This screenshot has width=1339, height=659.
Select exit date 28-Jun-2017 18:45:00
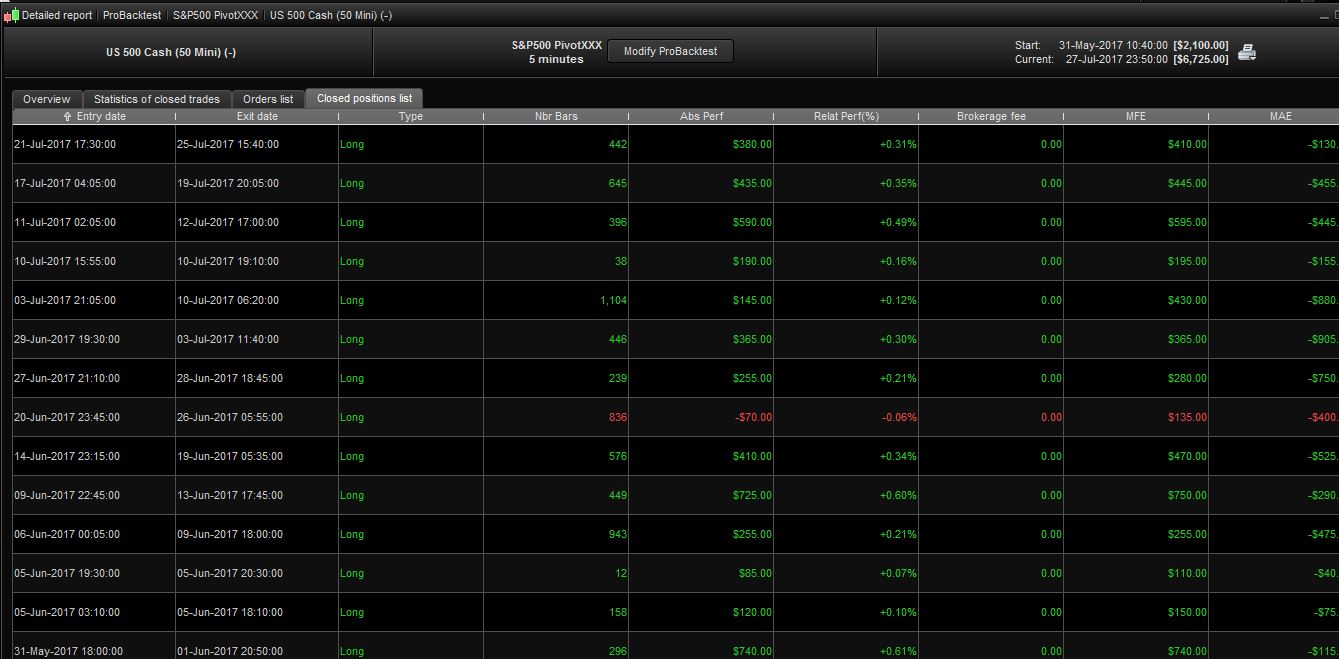pyautogui.click(x=230, y=378)
